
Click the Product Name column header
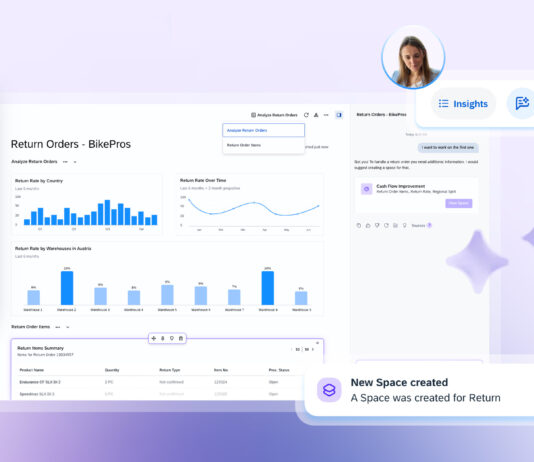click(x=32, y=370)
